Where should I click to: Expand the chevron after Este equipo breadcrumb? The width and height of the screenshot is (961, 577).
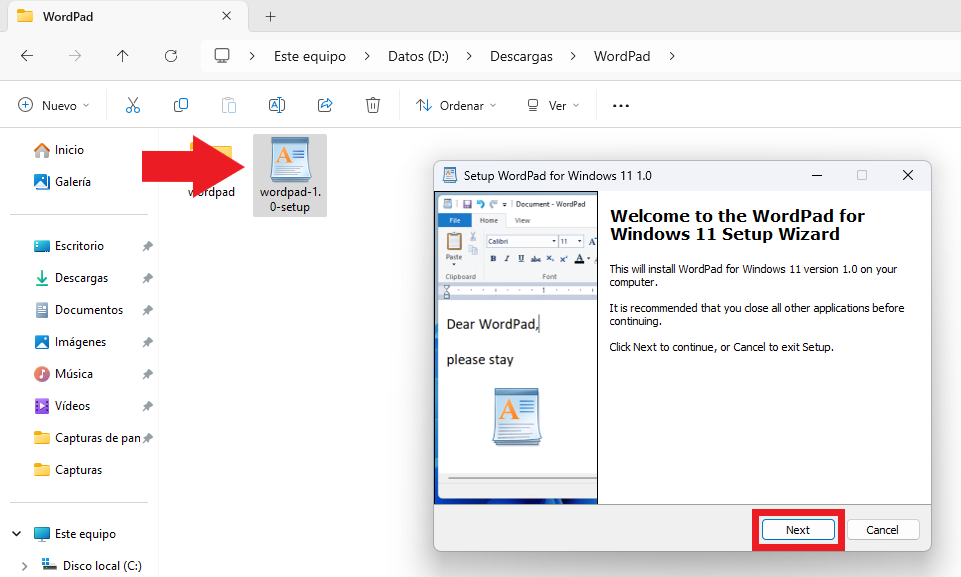pos(367,56)
